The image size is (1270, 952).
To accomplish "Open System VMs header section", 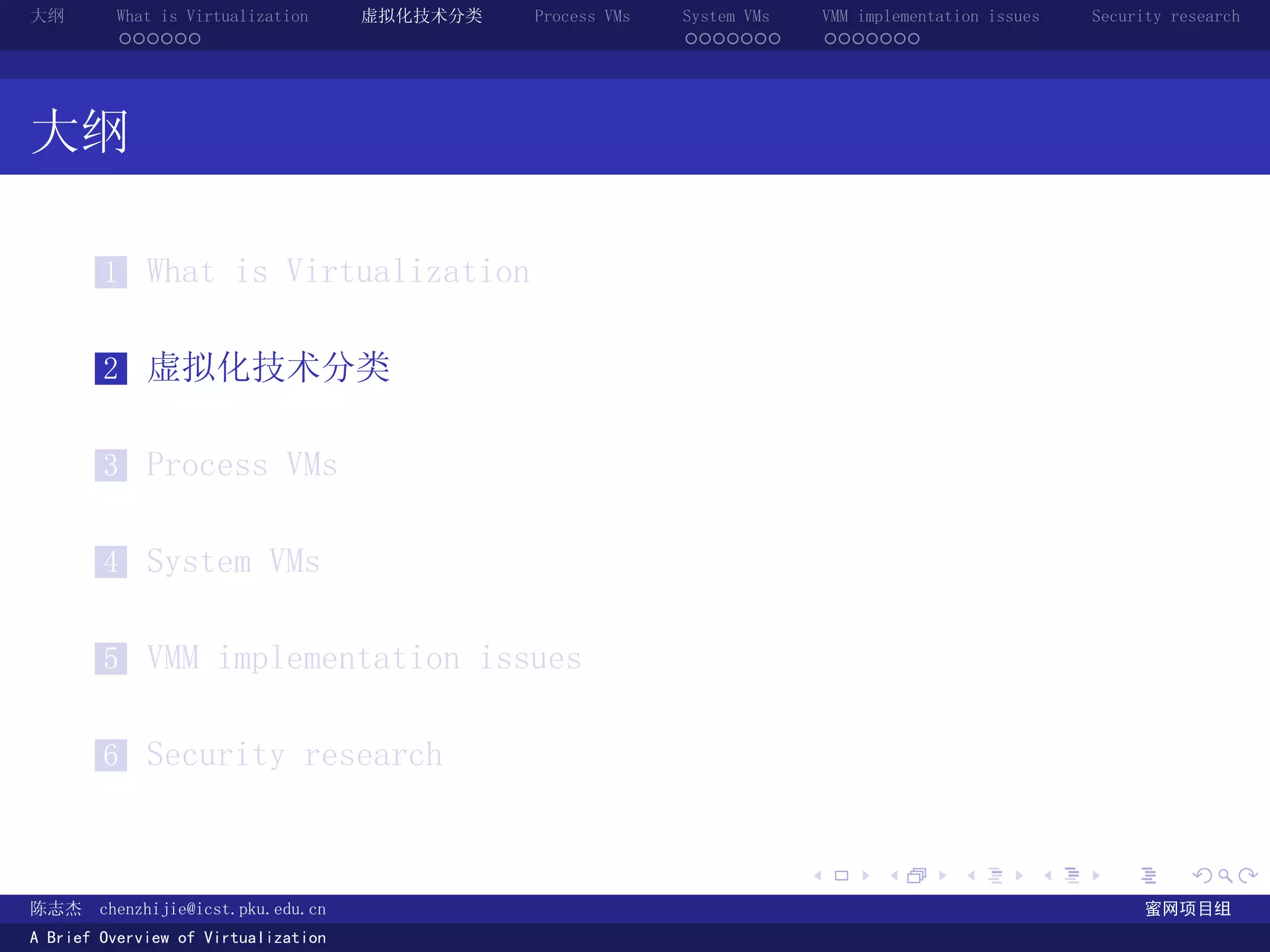I will [726, 16].
